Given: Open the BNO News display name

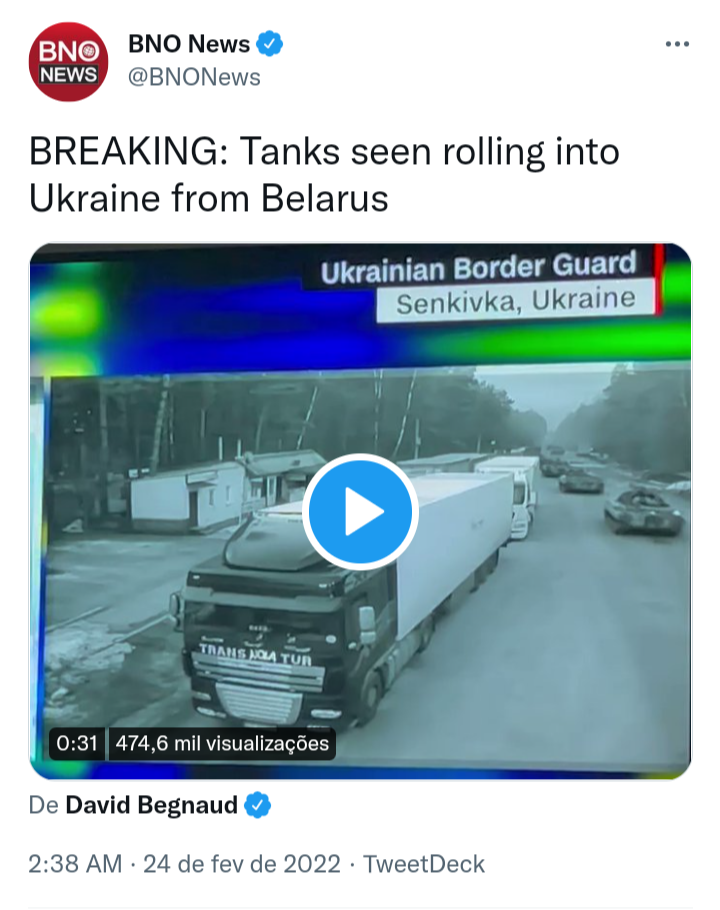Looking at the screenshot, I should click(x=189, y=44).
